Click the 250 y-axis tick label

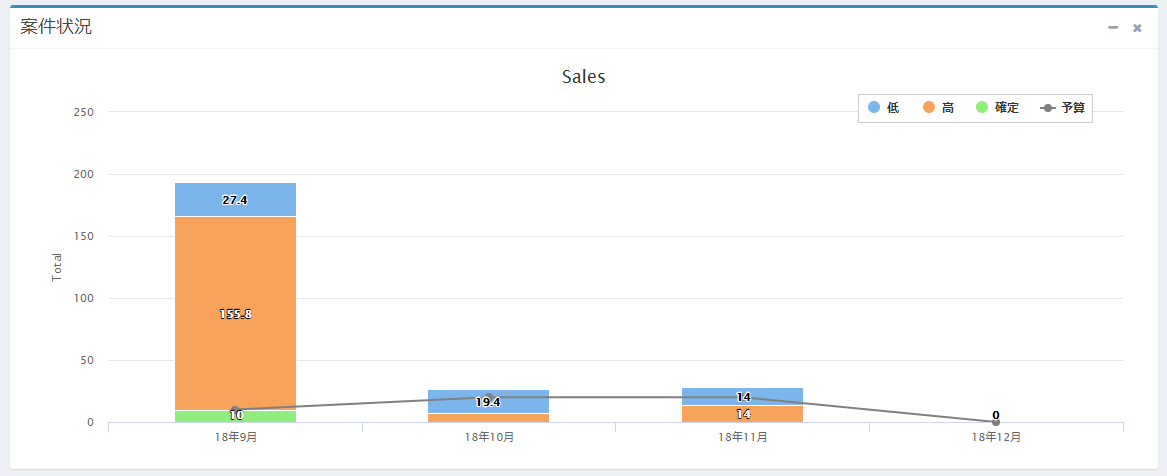coord(84,112)
